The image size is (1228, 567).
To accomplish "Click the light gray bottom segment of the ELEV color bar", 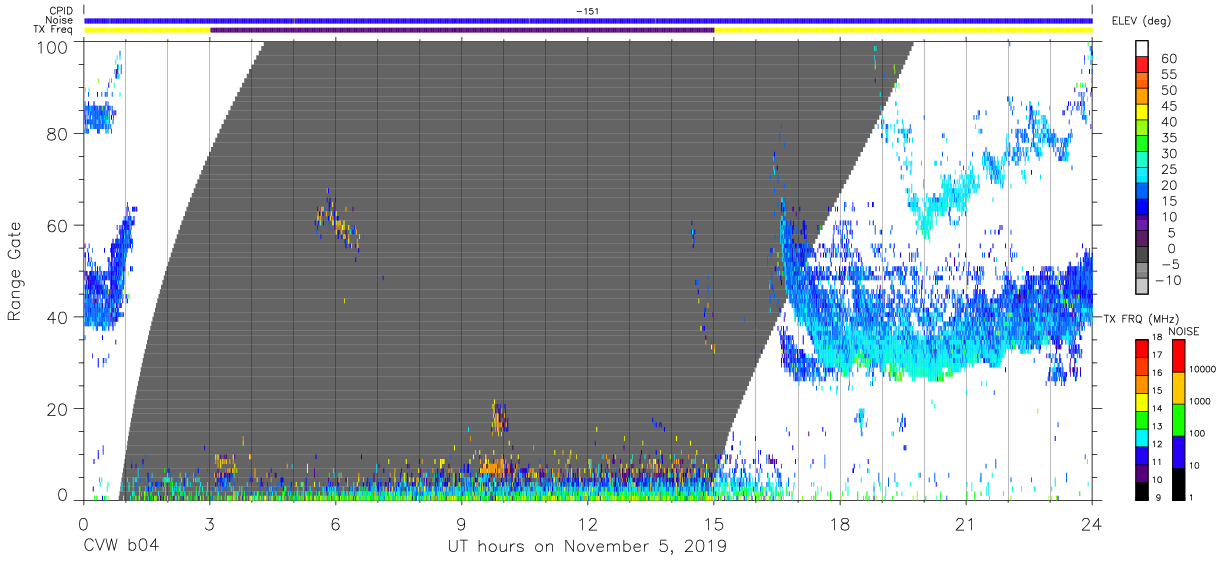I will [1142, 285].
